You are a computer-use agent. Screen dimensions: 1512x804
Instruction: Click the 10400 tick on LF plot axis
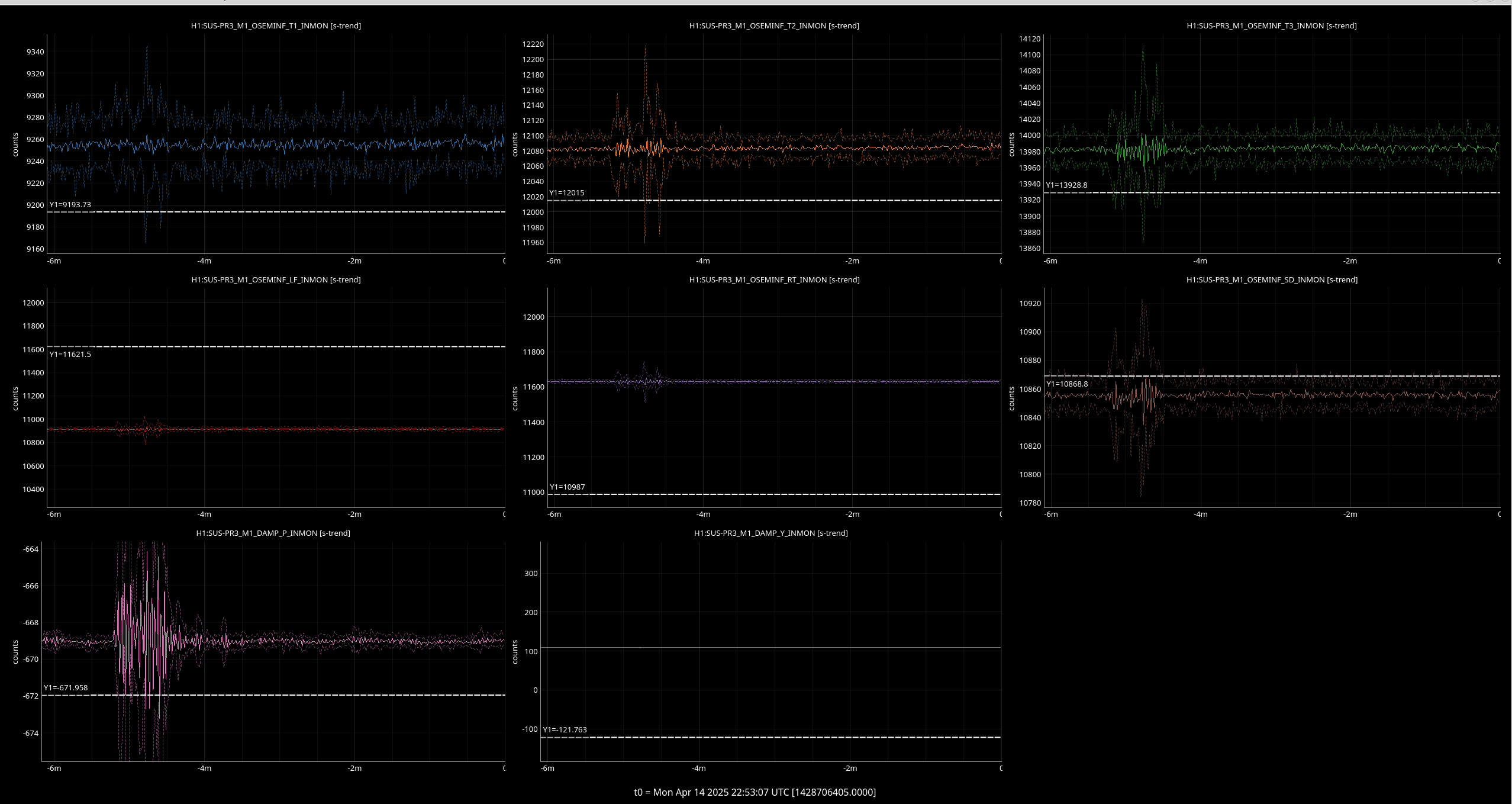click(33, 490)
